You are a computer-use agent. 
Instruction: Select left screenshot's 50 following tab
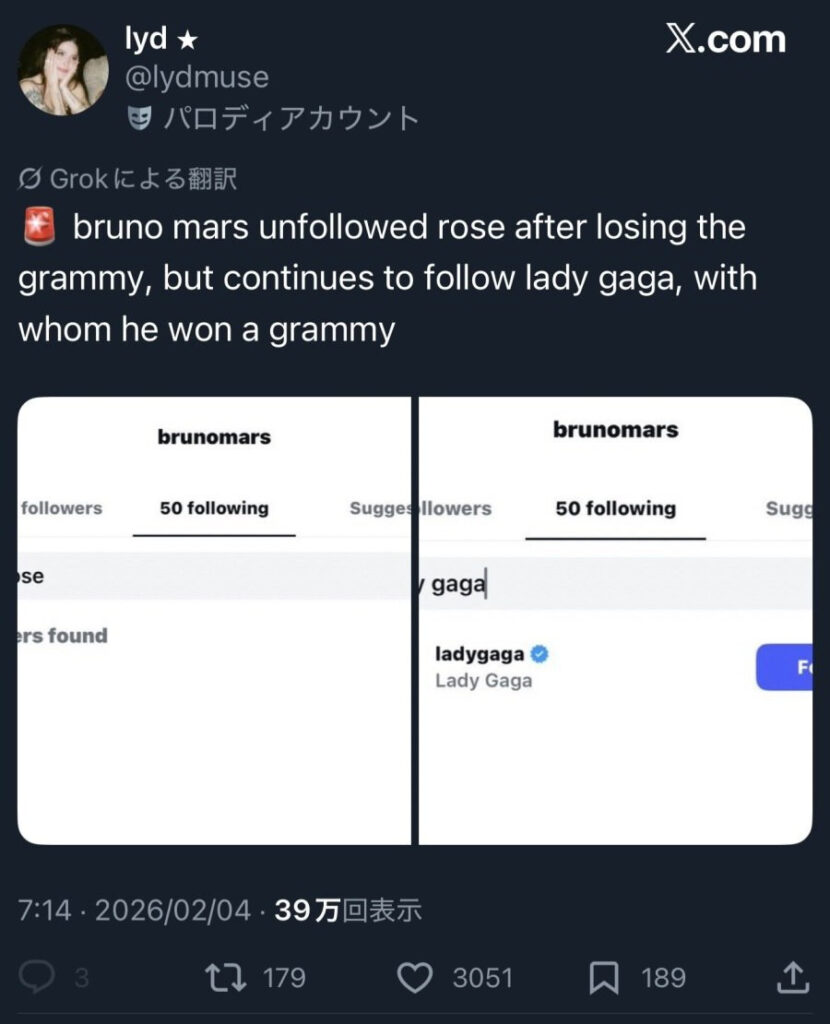pos(214,508)
